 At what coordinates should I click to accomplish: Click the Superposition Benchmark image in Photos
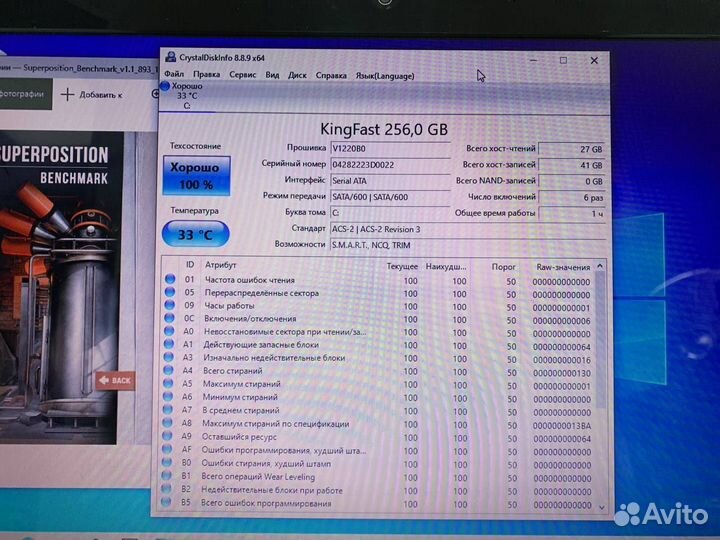click(60, 288)
